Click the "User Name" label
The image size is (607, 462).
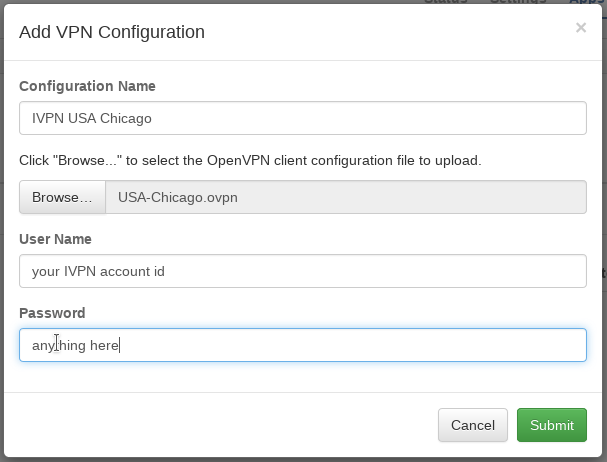pyautogui.click(x=55, y=239)
